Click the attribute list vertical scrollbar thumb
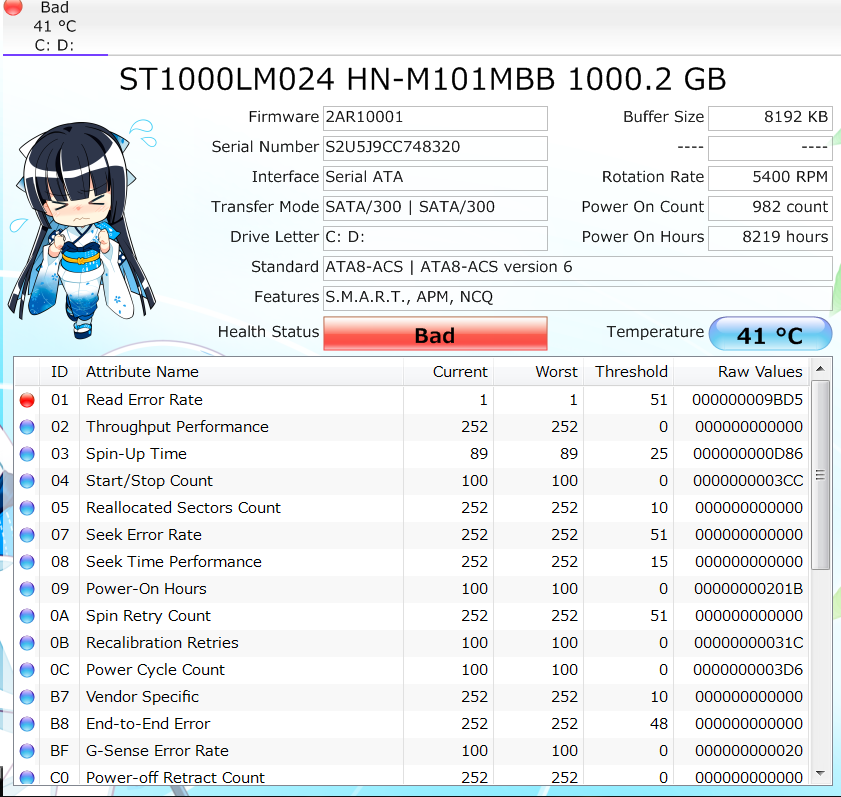841x797 pixels. [820, 475]
